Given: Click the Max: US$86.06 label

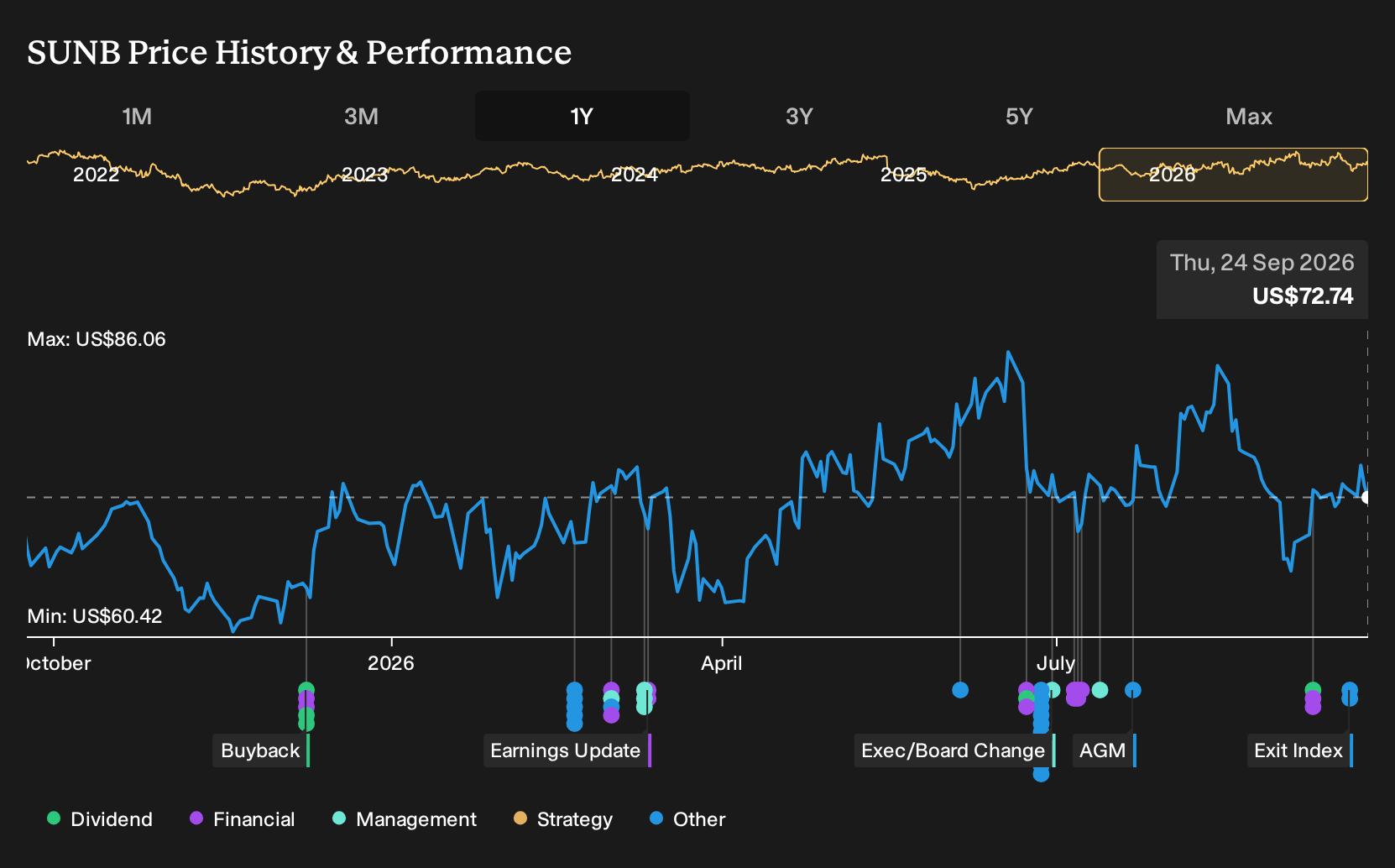Looking at the screenshot, I should [97, 339].
